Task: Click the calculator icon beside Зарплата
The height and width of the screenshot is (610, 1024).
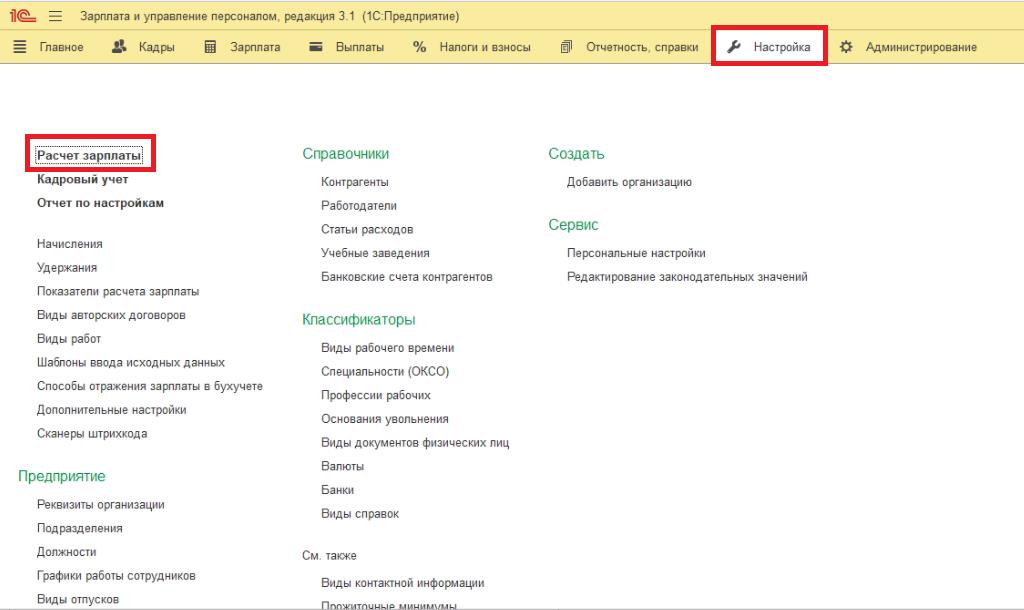Action: [x=210, y=47]
